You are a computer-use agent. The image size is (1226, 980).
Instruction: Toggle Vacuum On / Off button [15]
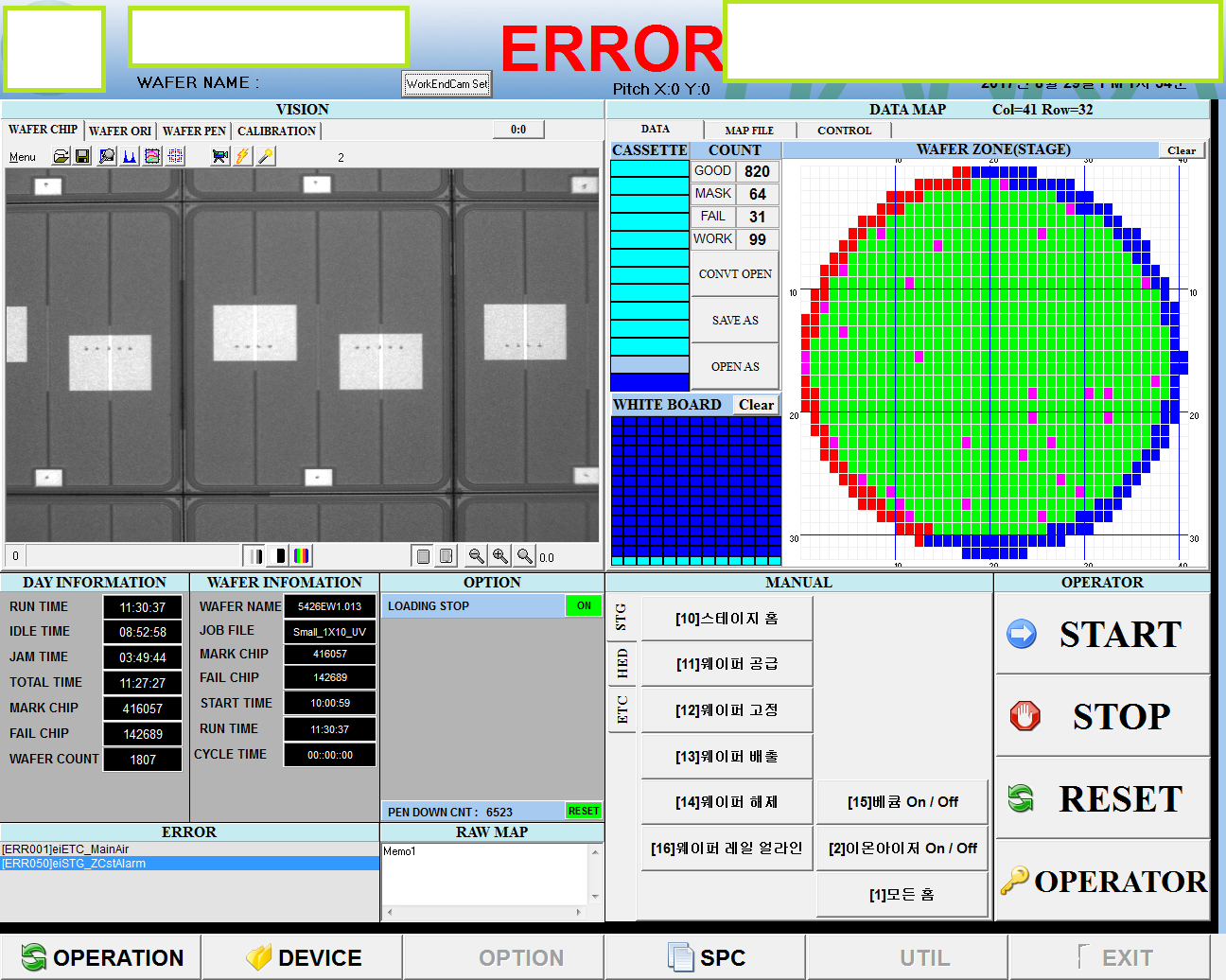point(902,802)
